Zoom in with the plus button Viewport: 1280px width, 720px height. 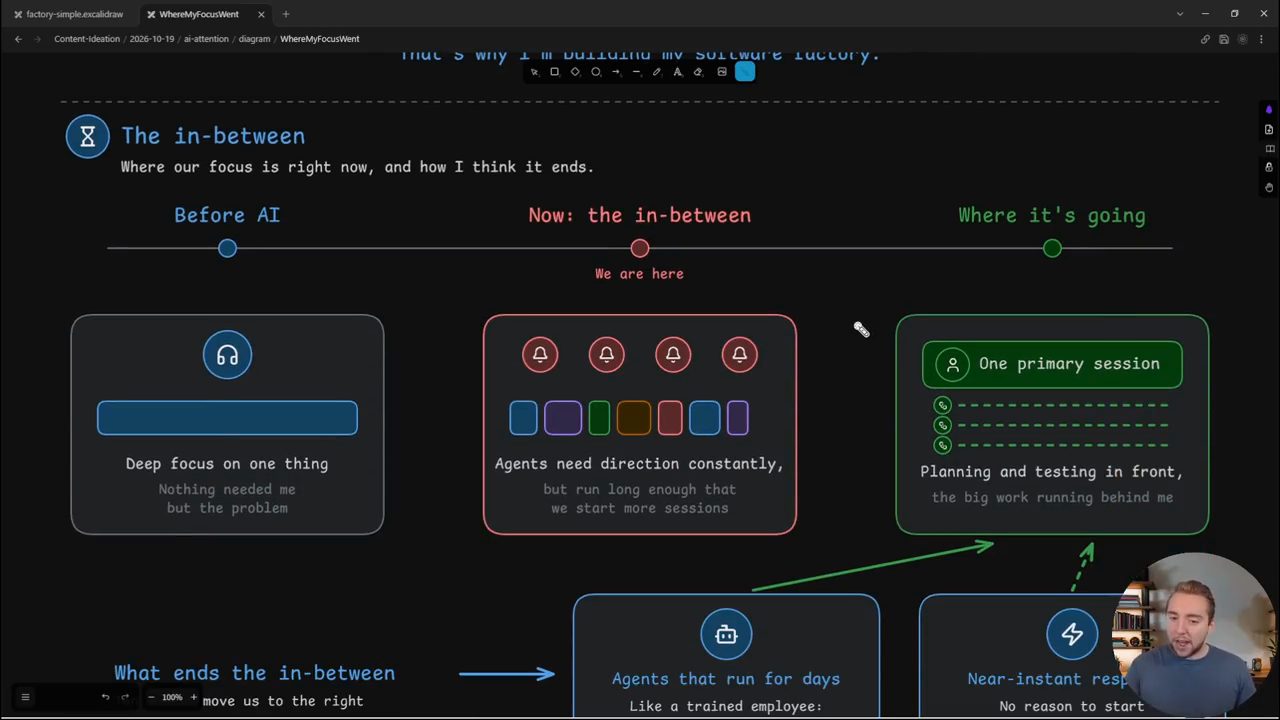(194, 697)
